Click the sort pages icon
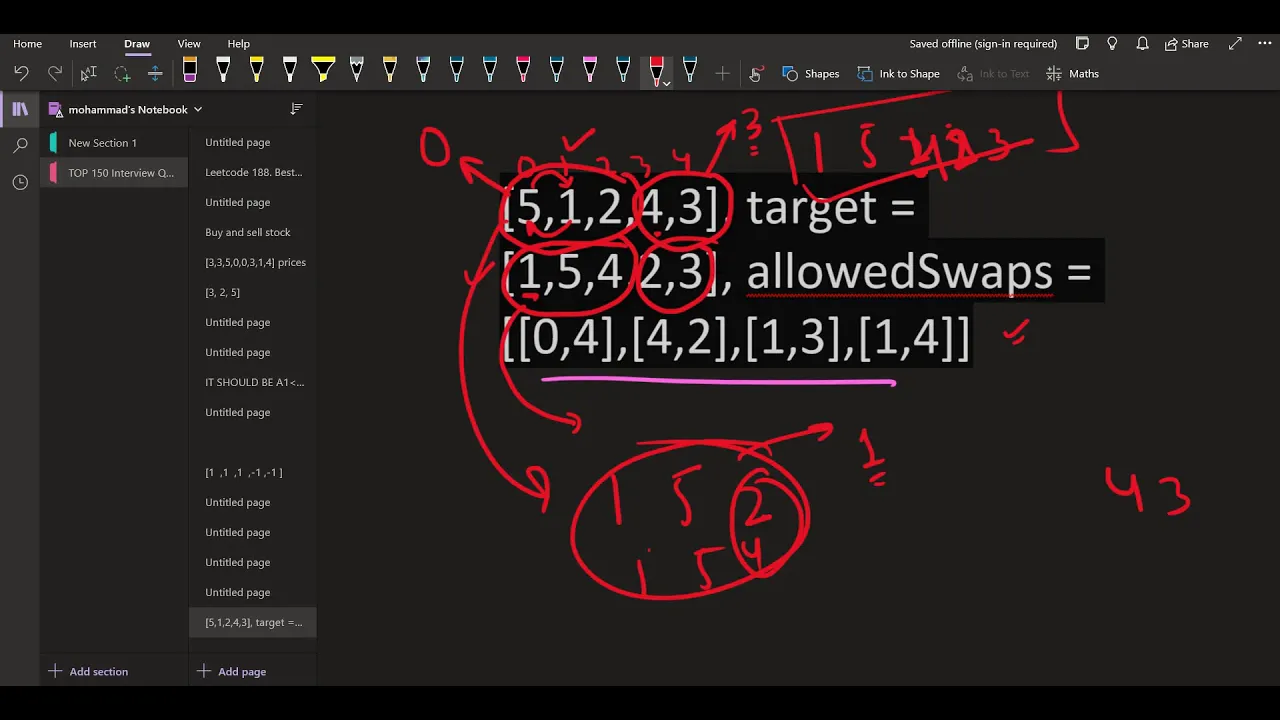 click(296, 109)
